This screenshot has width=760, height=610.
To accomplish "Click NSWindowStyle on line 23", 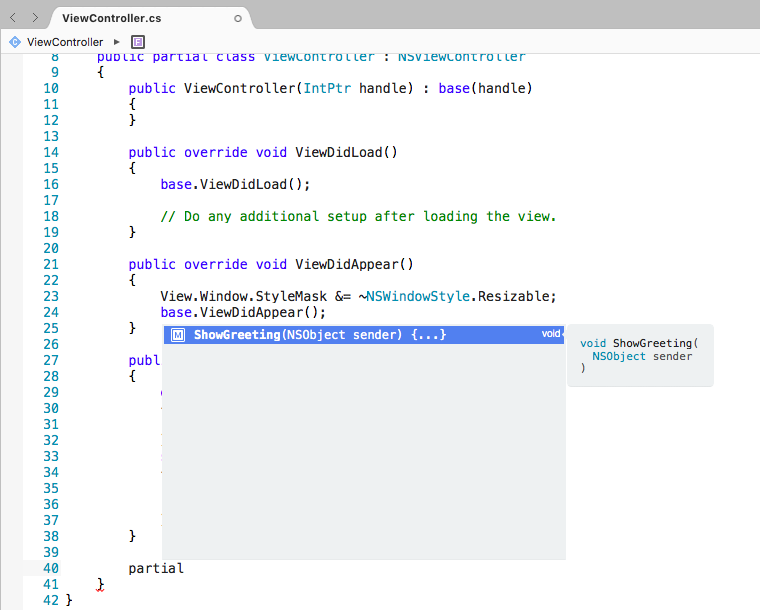I will 418,297.
